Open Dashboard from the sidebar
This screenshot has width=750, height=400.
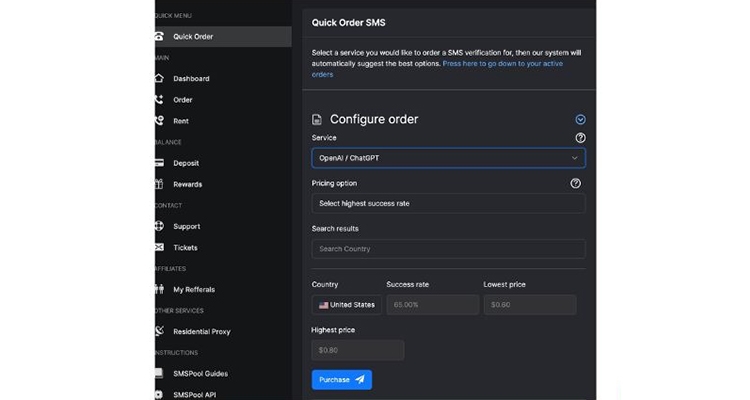[191, 79]
